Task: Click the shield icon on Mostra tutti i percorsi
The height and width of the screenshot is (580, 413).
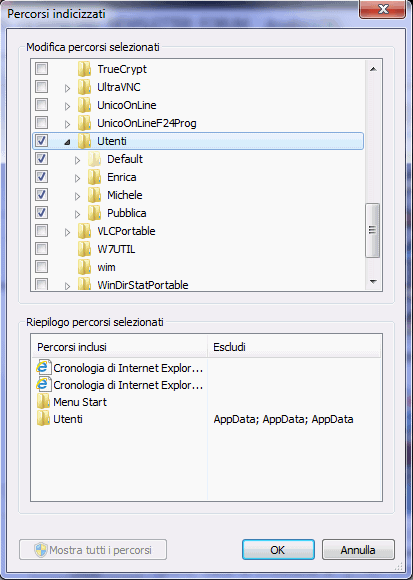Action: point(40,550)
